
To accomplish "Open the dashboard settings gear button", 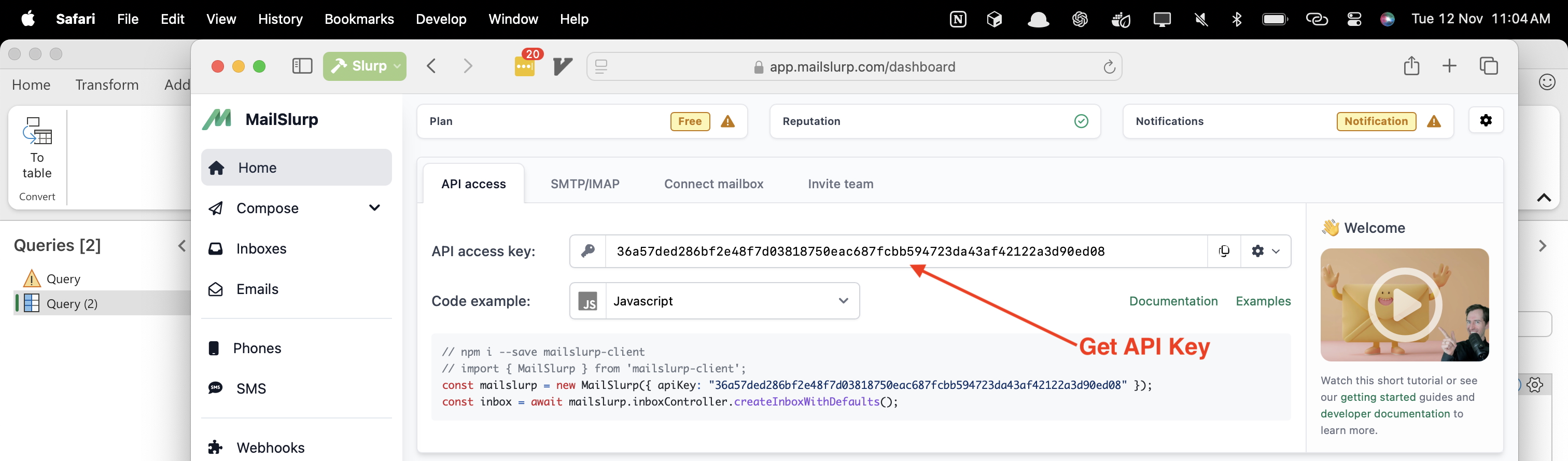I will pos(1485,121).
